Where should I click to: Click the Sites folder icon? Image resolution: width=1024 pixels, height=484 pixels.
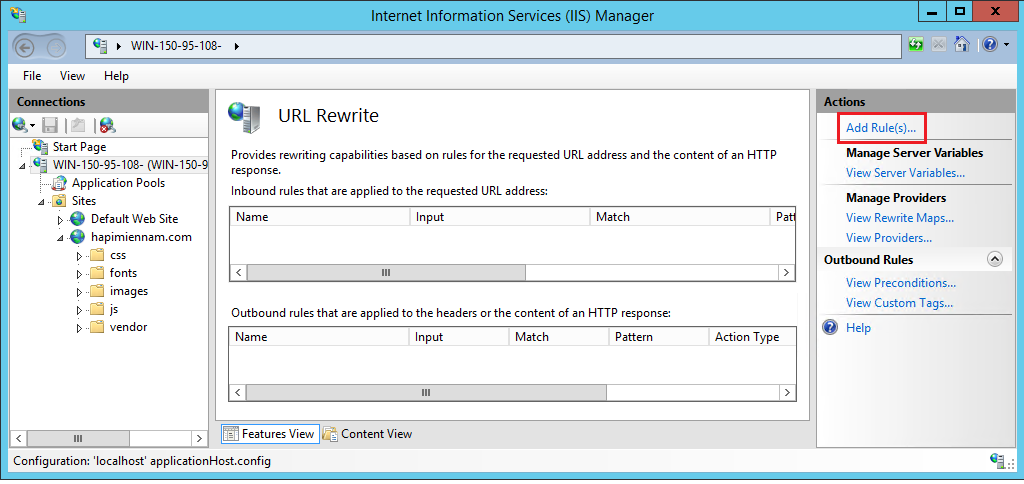point(59,201)
